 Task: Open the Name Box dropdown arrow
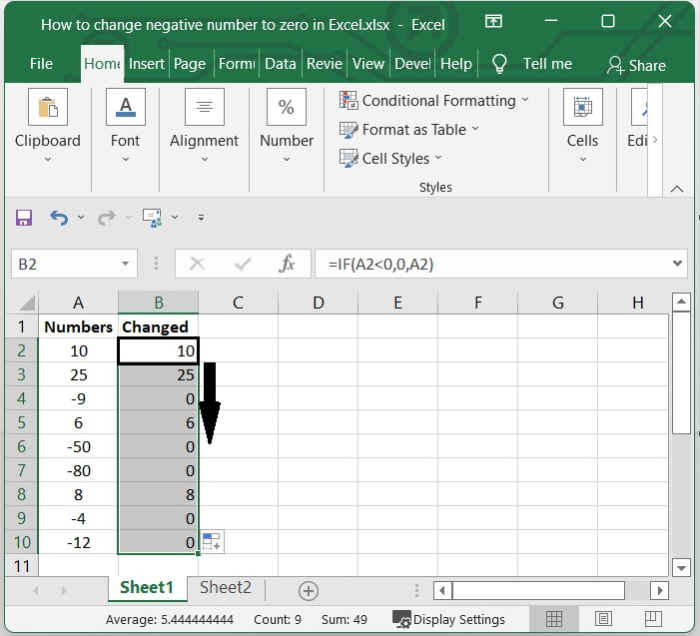click(x=125, y=264)
